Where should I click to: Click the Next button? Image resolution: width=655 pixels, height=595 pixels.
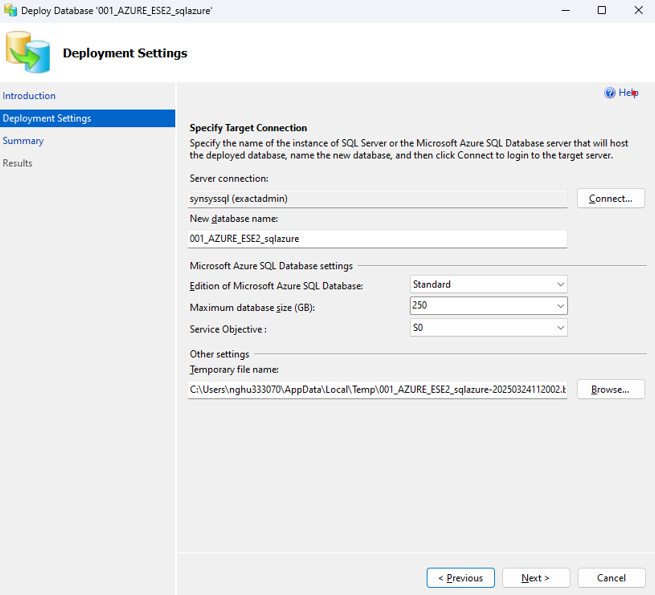click(536, 578)
